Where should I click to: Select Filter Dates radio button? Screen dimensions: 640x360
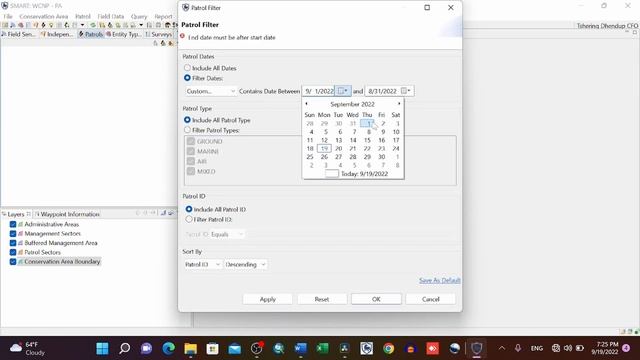187,78
